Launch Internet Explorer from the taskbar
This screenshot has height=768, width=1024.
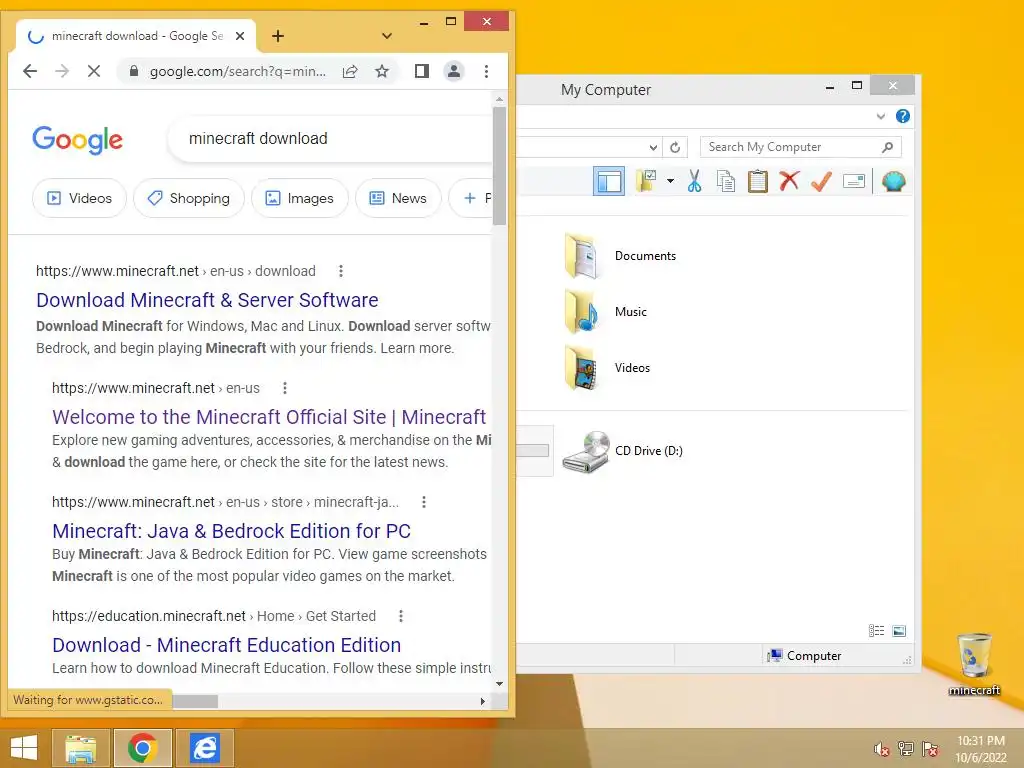pos(204,748)
